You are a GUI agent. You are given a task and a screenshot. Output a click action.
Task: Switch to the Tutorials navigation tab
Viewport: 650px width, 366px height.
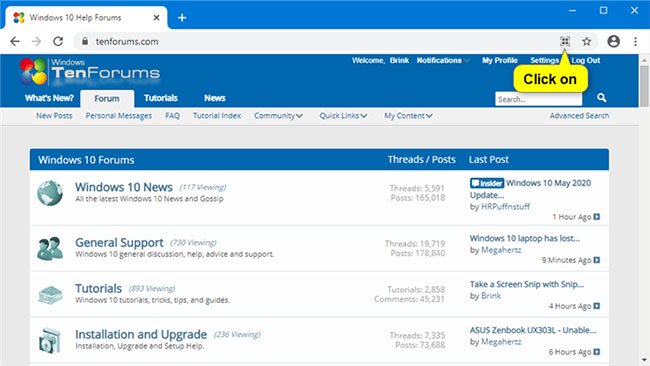click(161, 98)
